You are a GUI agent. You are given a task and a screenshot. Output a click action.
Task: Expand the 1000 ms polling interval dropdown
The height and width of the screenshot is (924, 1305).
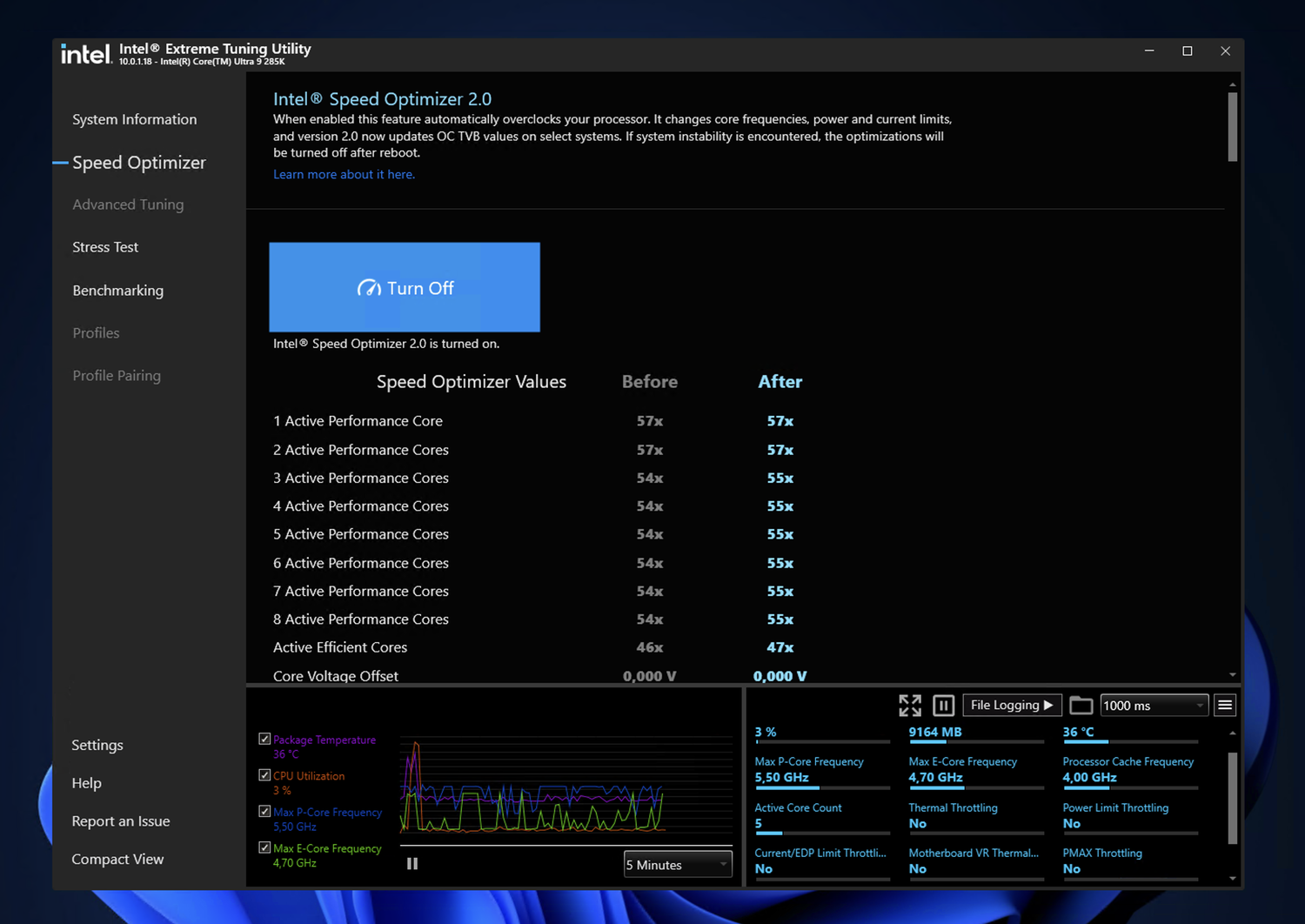(x=1153, y=706)
